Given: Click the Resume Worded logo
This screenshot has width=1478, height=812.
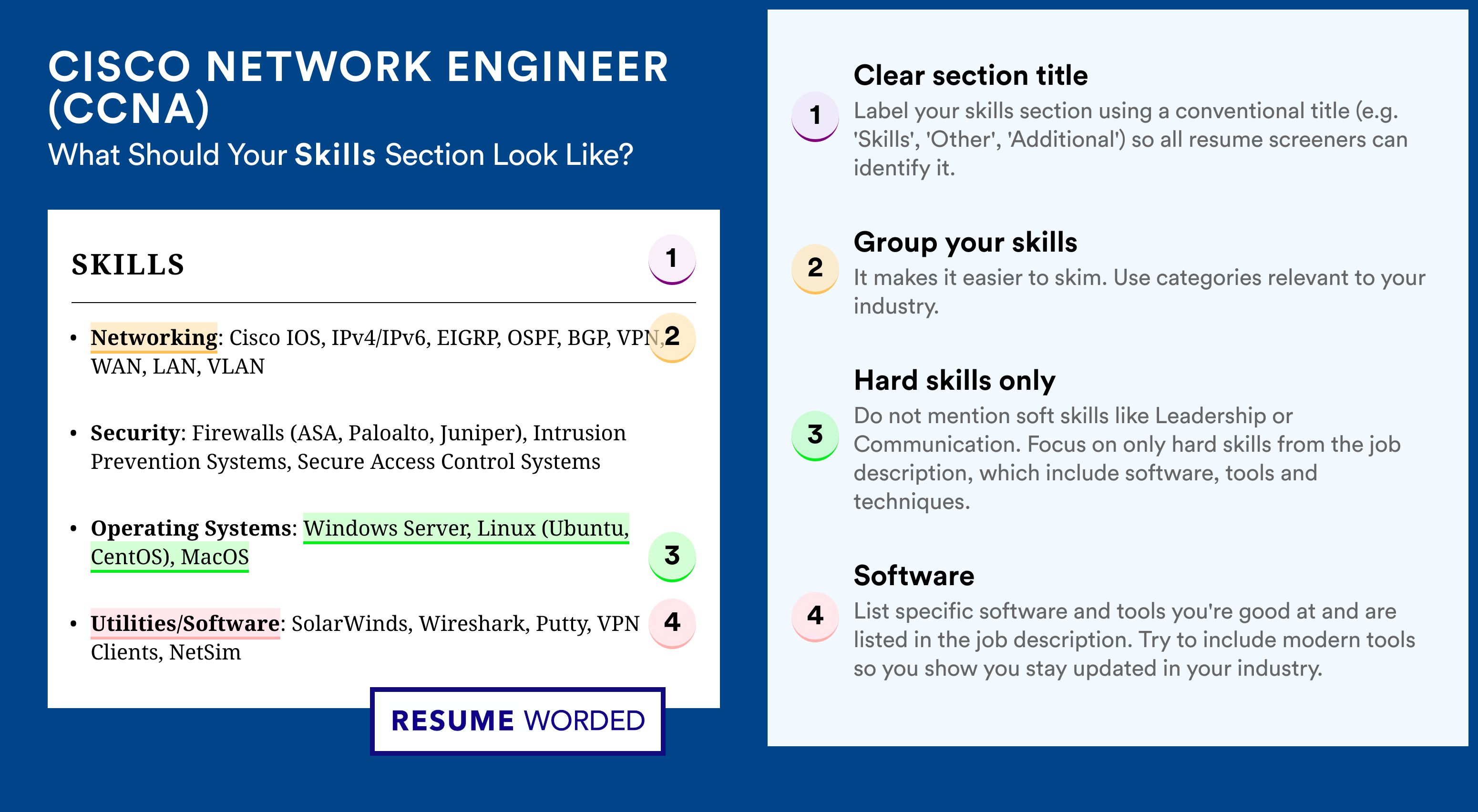Looking at the screenshot, I should (x=517, y=721).
